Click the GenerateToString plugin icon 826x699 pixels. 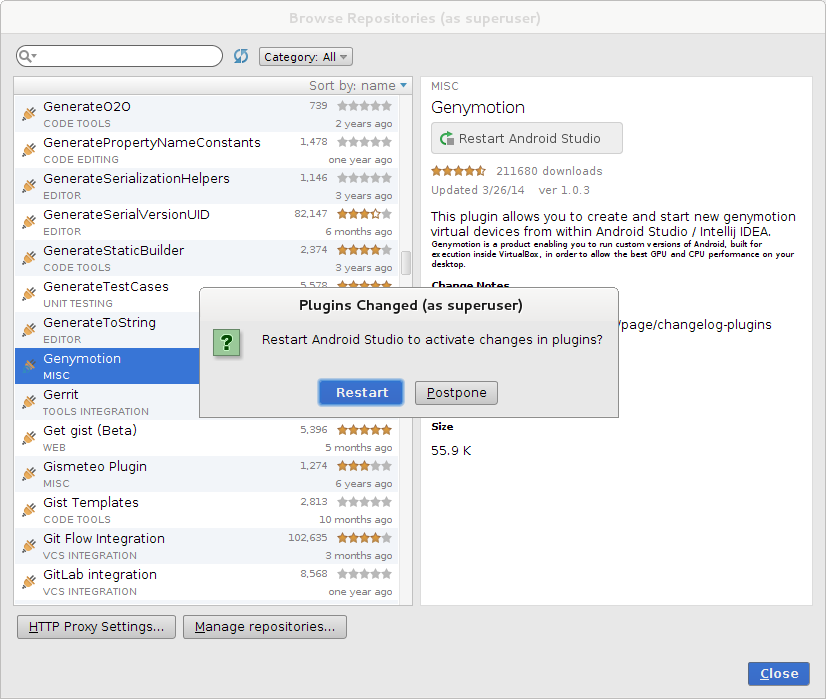coord(29,330)
